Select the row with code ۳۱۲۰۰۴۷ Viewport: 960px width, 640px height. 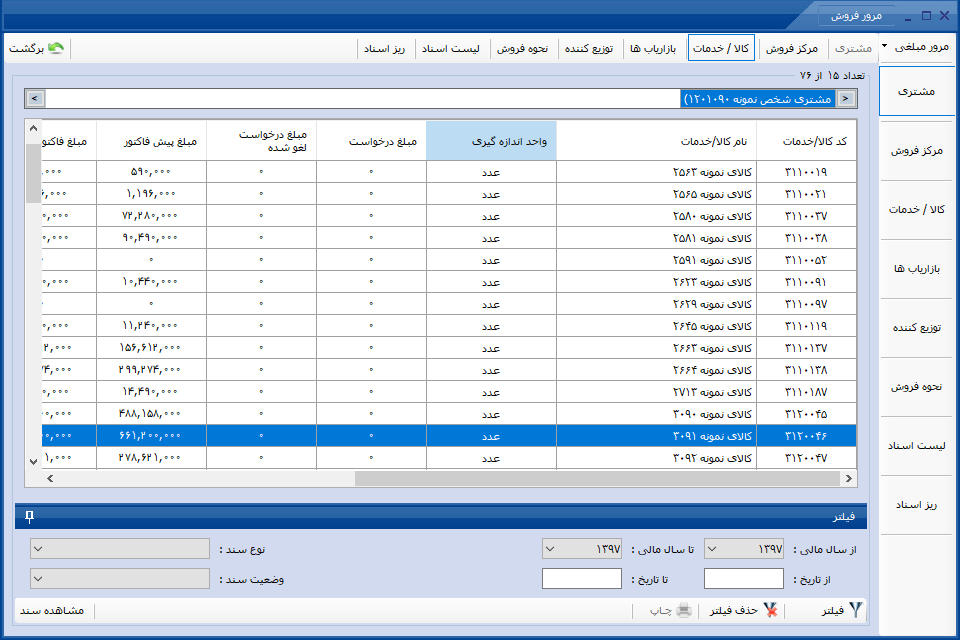(x=449, y=458)
